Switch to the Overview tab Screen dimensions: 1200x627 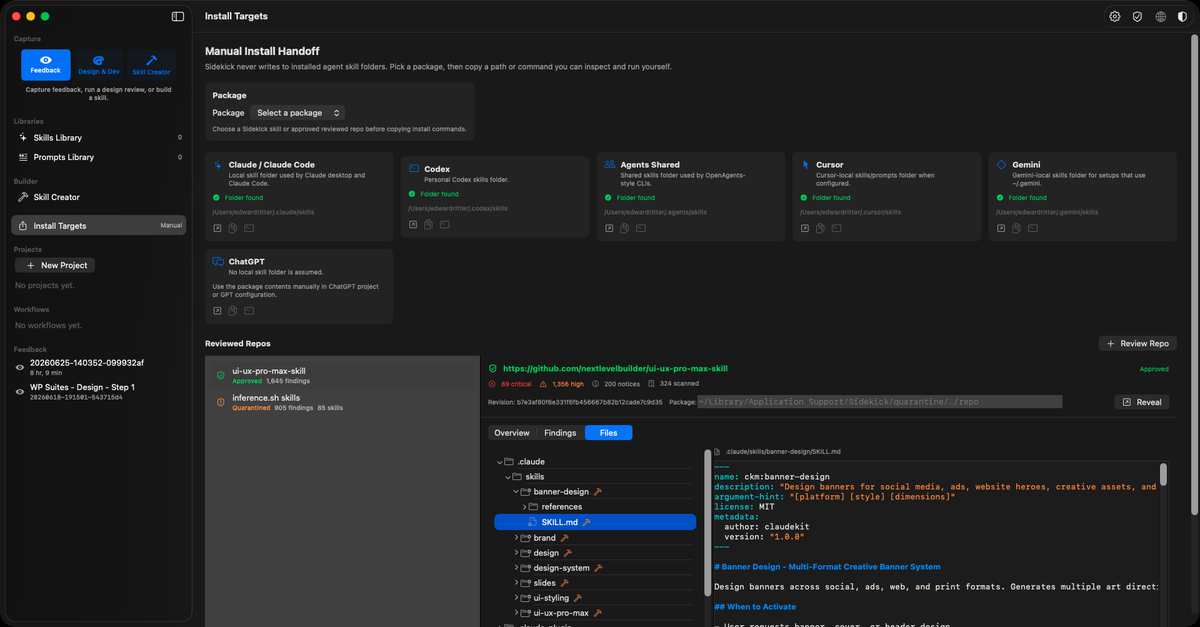[512, 433]
